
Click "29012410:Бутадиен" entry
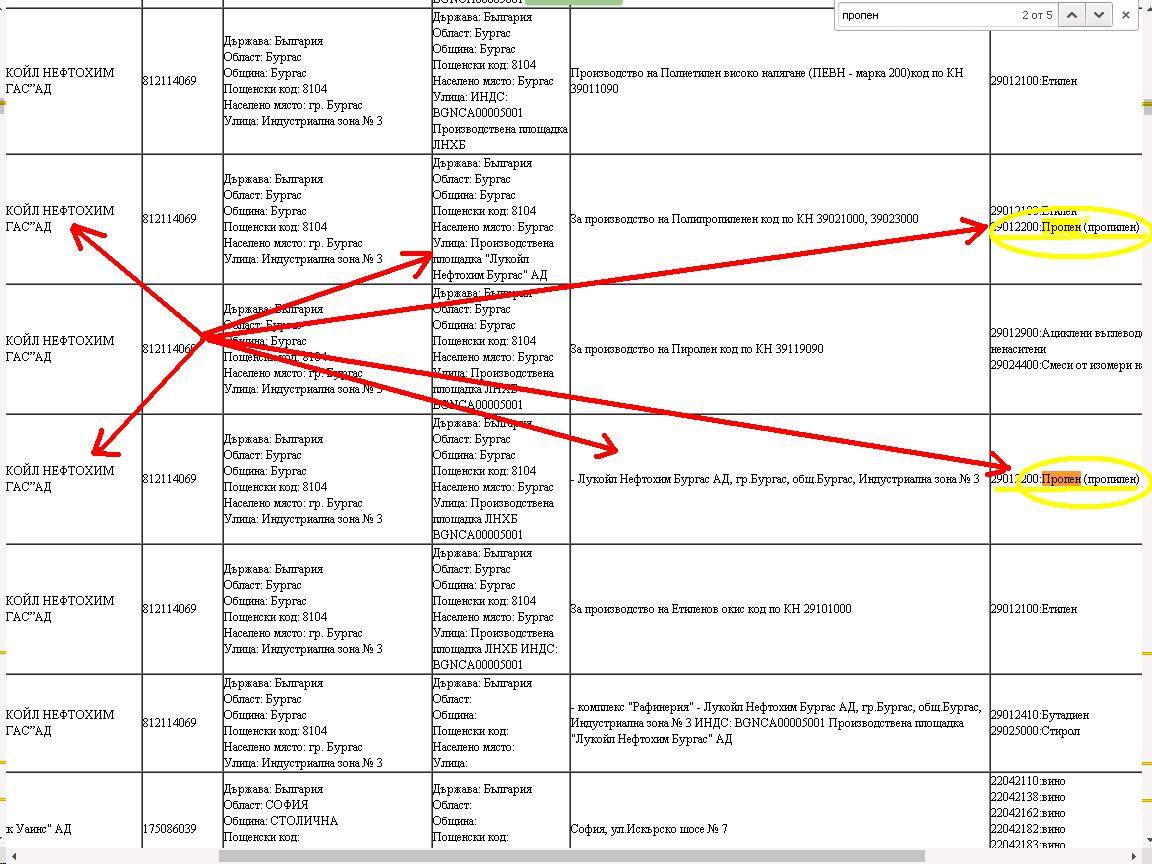click(1040, 715)
